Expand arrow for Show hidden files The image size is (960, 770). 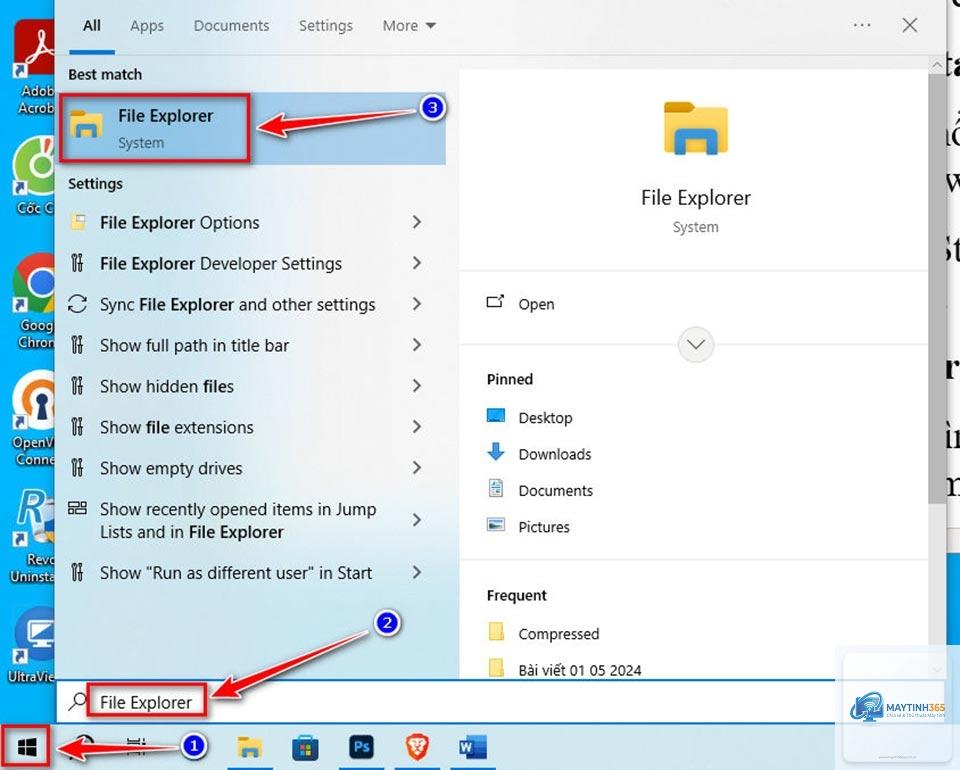[x=417, y=386]
